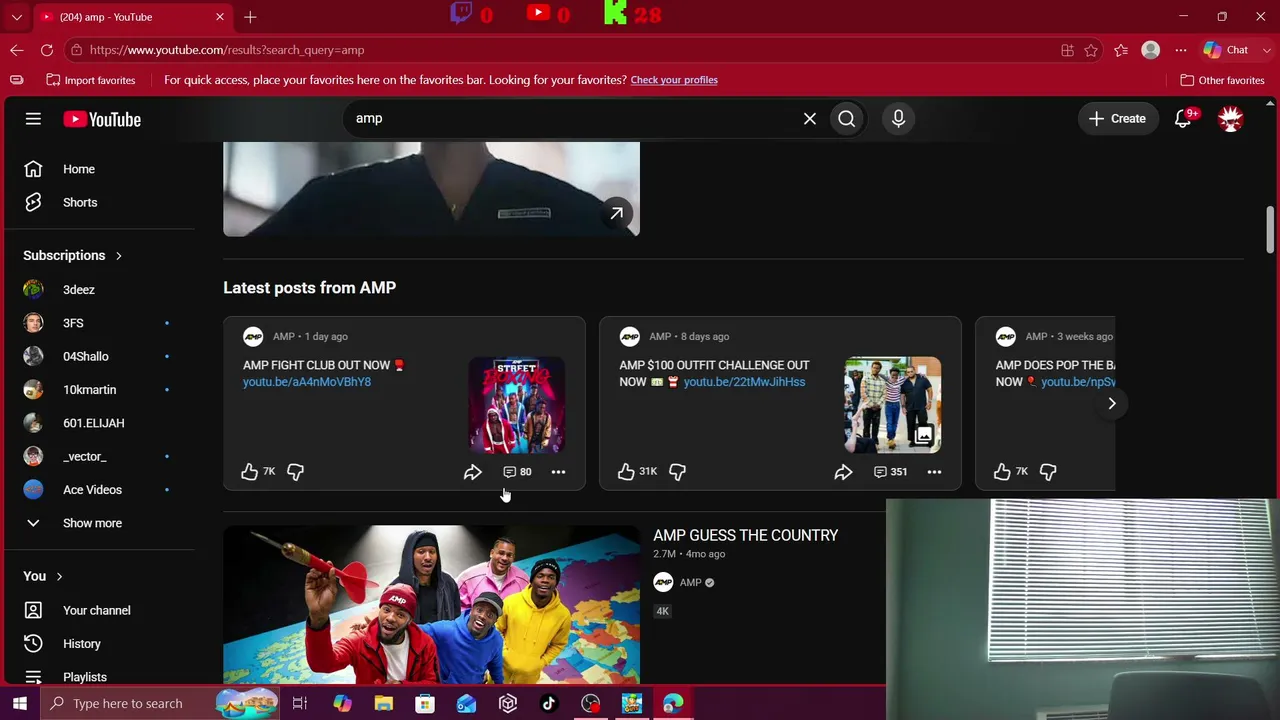Go back with the browser back arrow
The image size is (1280, 720).
(x=17, y=50)
